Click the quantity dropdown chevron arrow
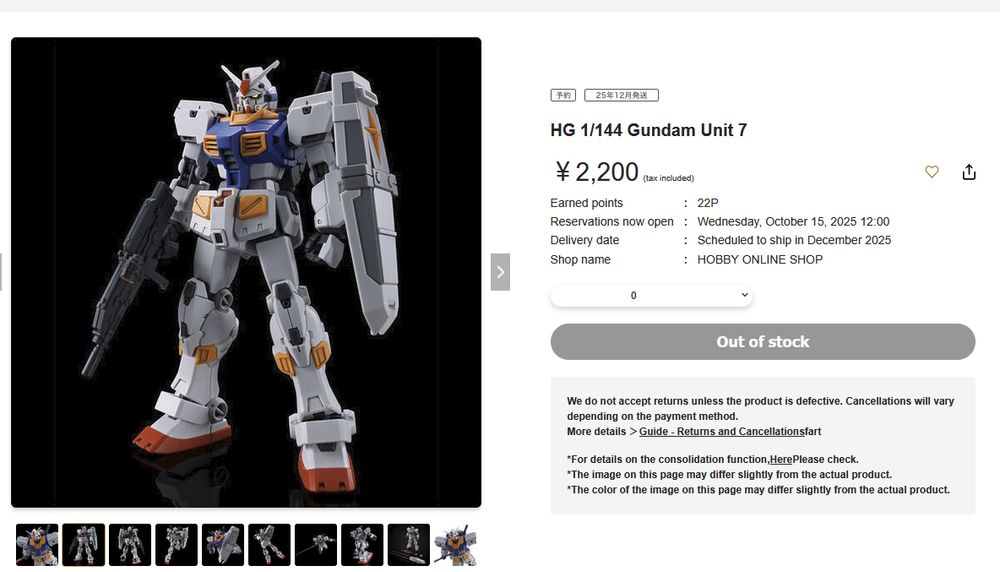This screenshot has width=1000, height=572. pyautogui.click(x=744, y=295)
